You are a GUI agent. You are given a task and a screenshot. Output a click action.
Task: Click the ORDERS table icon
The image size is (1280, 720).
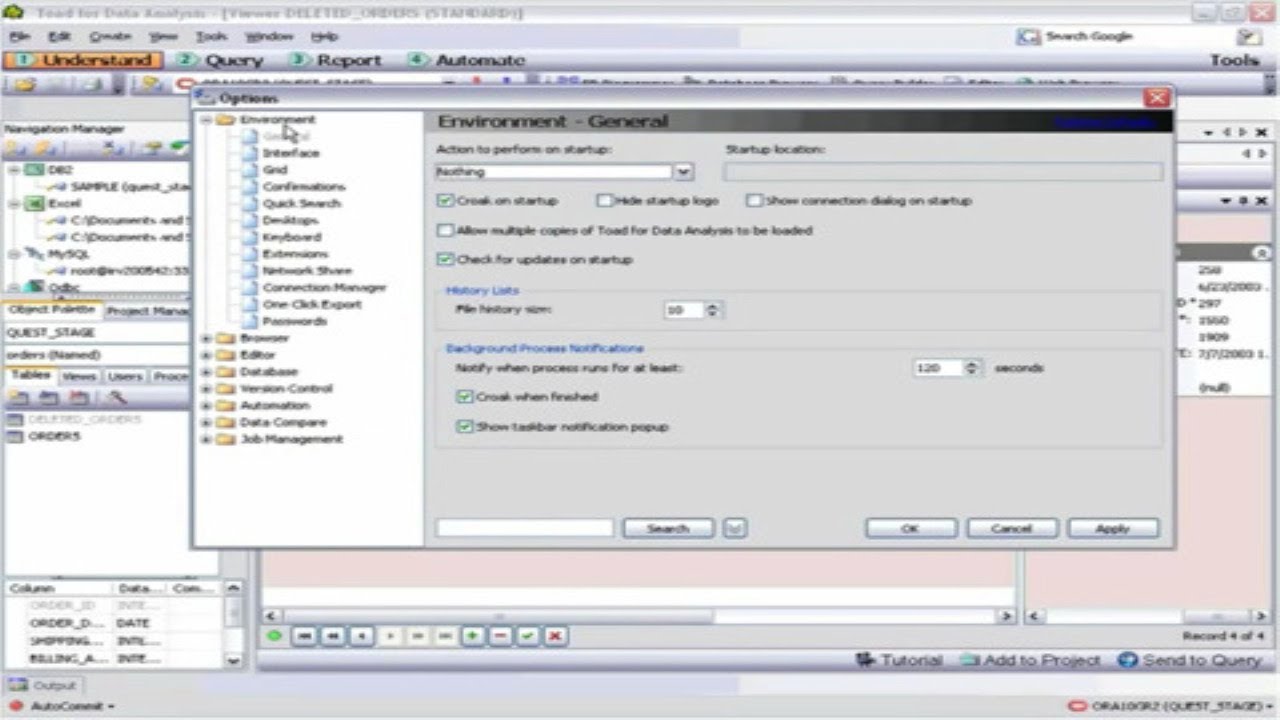tap(15, 437)
